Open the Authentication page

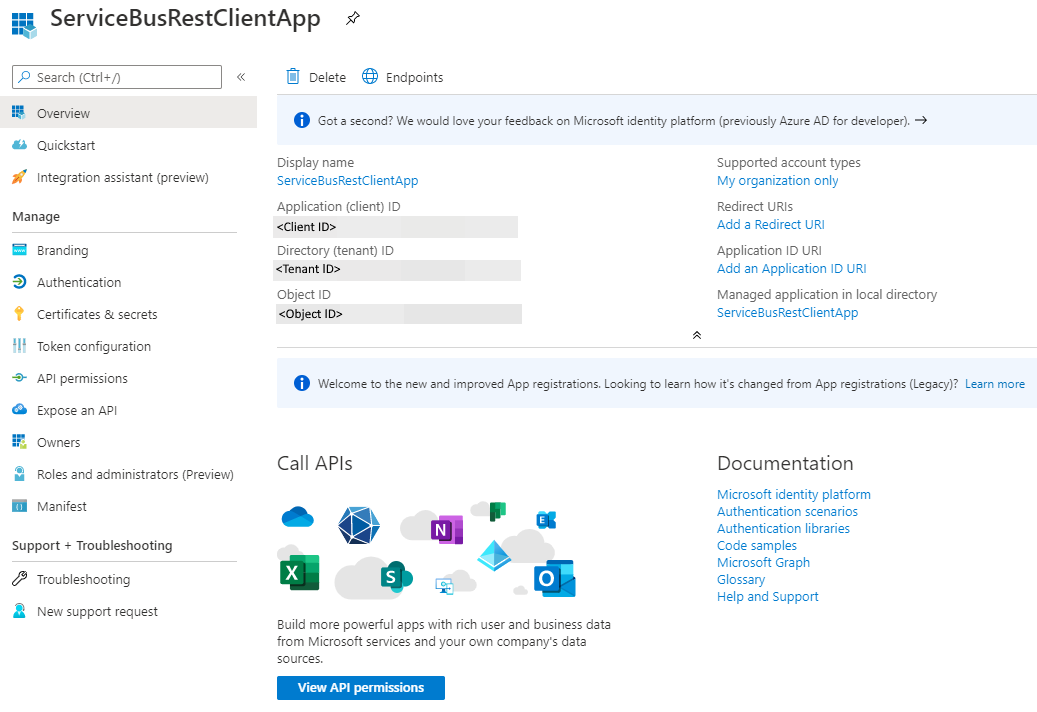tap(79, 282)
